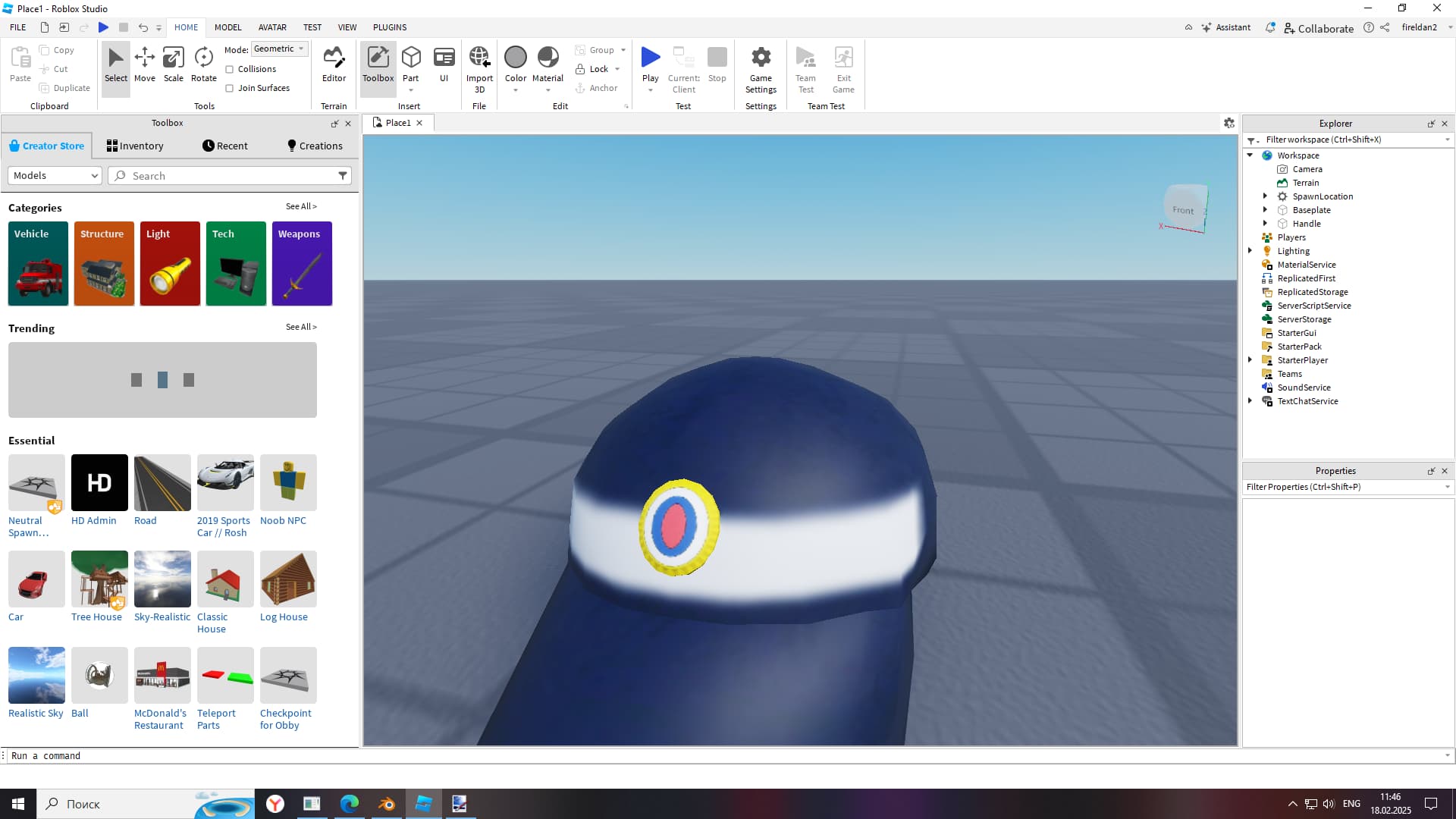This screenshot has width=1456, height=819.
Task: Click the Import 3D button
Action: (479, 70)
